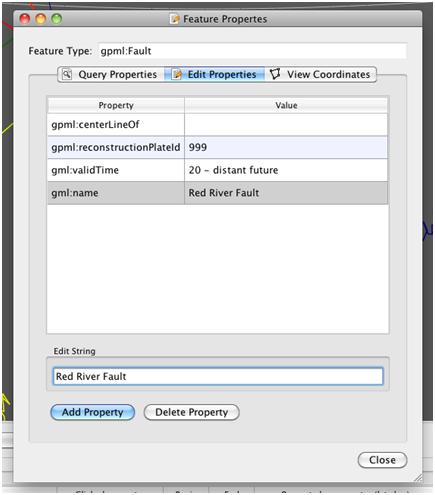Image resolution: width=435 pixels, height=495 pixels.
Task: Click the '20 - distant future' value cell
Action: pos(286,170)
